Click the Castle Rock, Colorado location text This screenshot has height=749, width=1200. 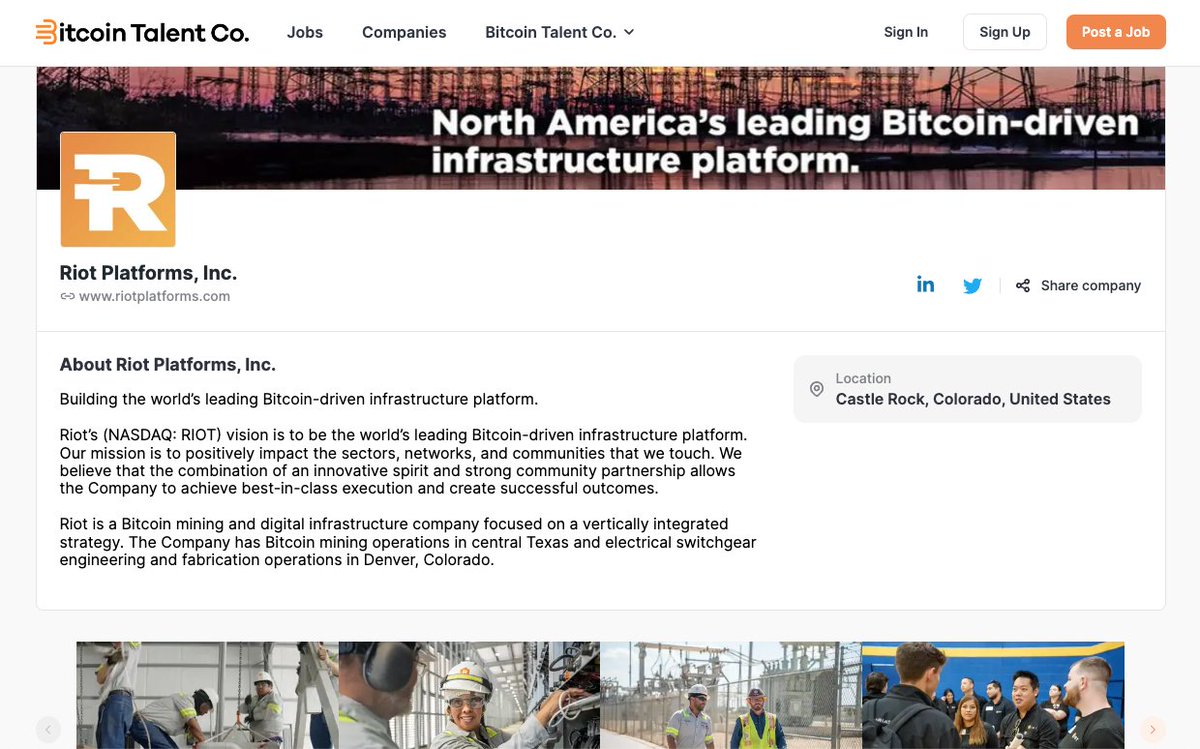pyautogui.click(x=973, y=399)
